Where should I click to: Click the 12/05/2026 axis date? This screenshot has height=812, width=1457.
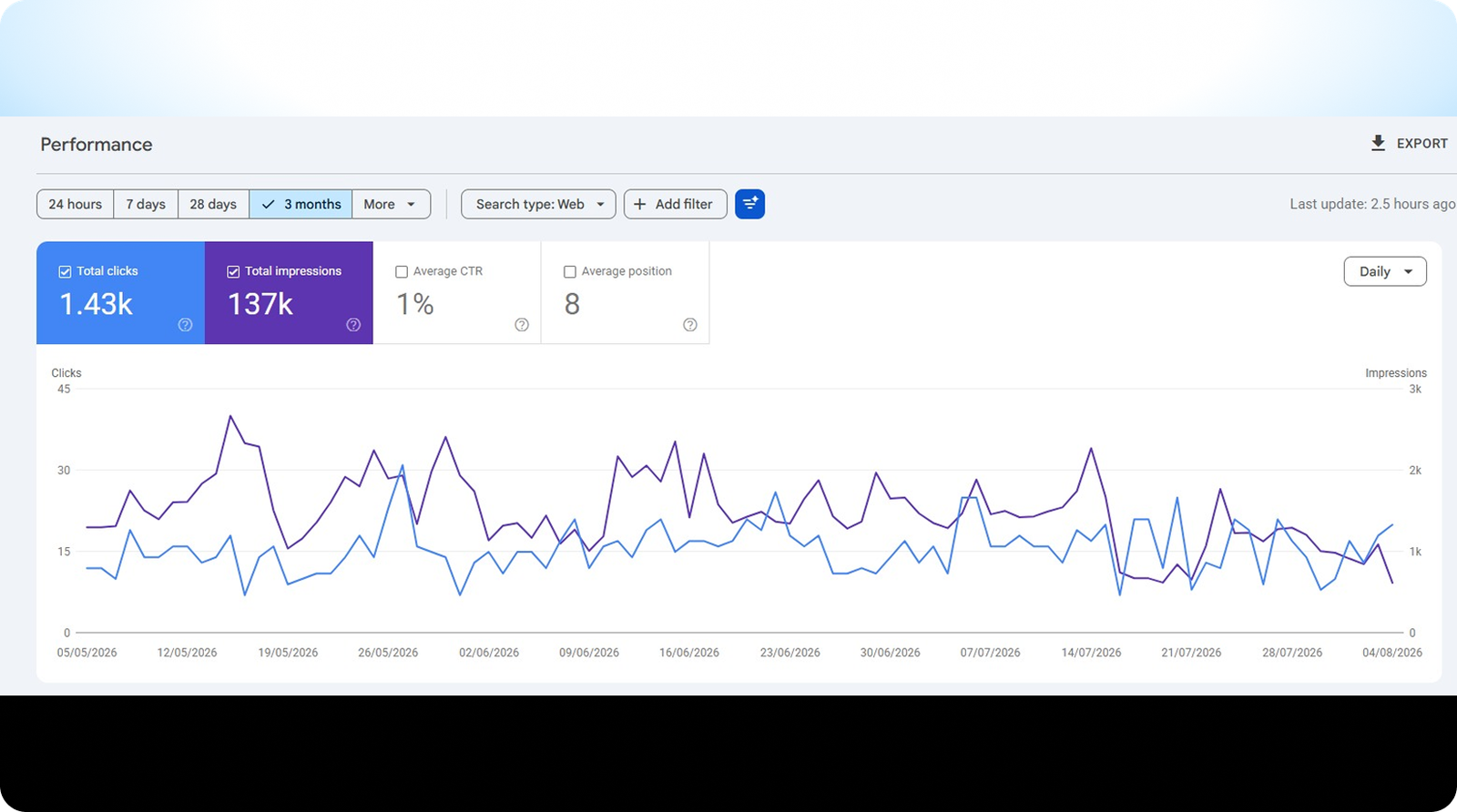[187, 653]
